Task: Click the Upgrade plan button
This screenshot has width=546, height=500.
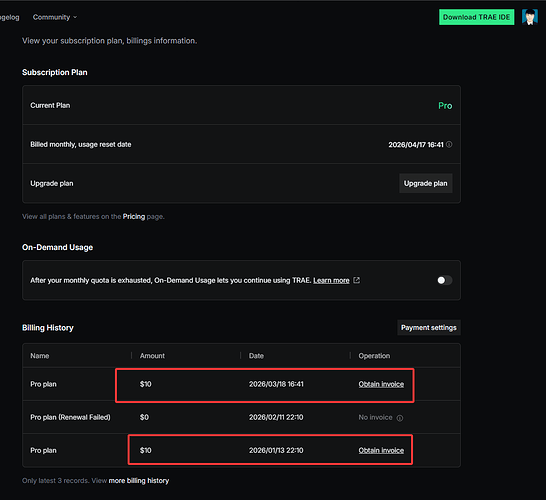Action: [426, 183]
